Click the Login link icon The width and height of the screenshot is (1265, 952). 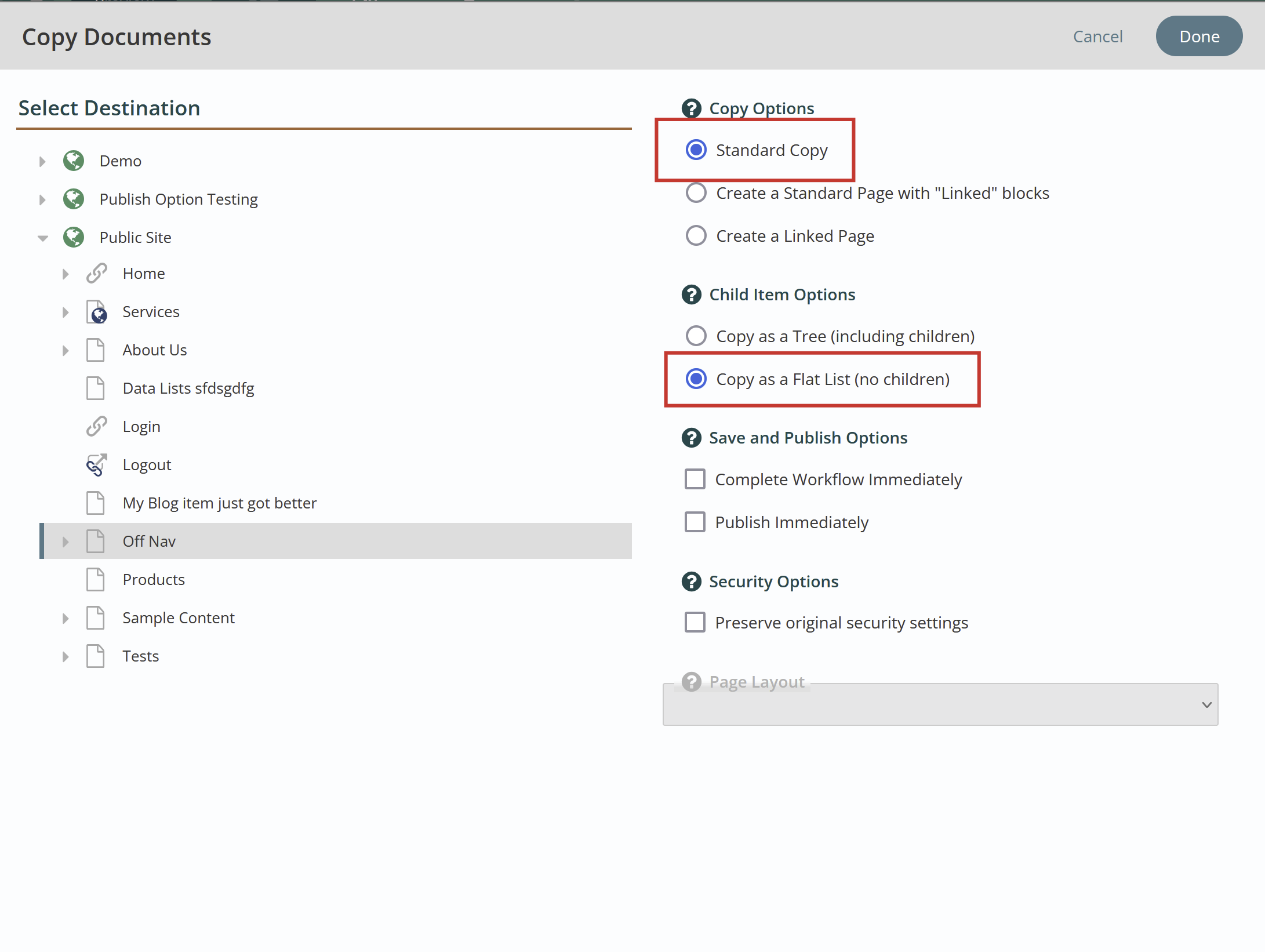(x=97, y=426)
